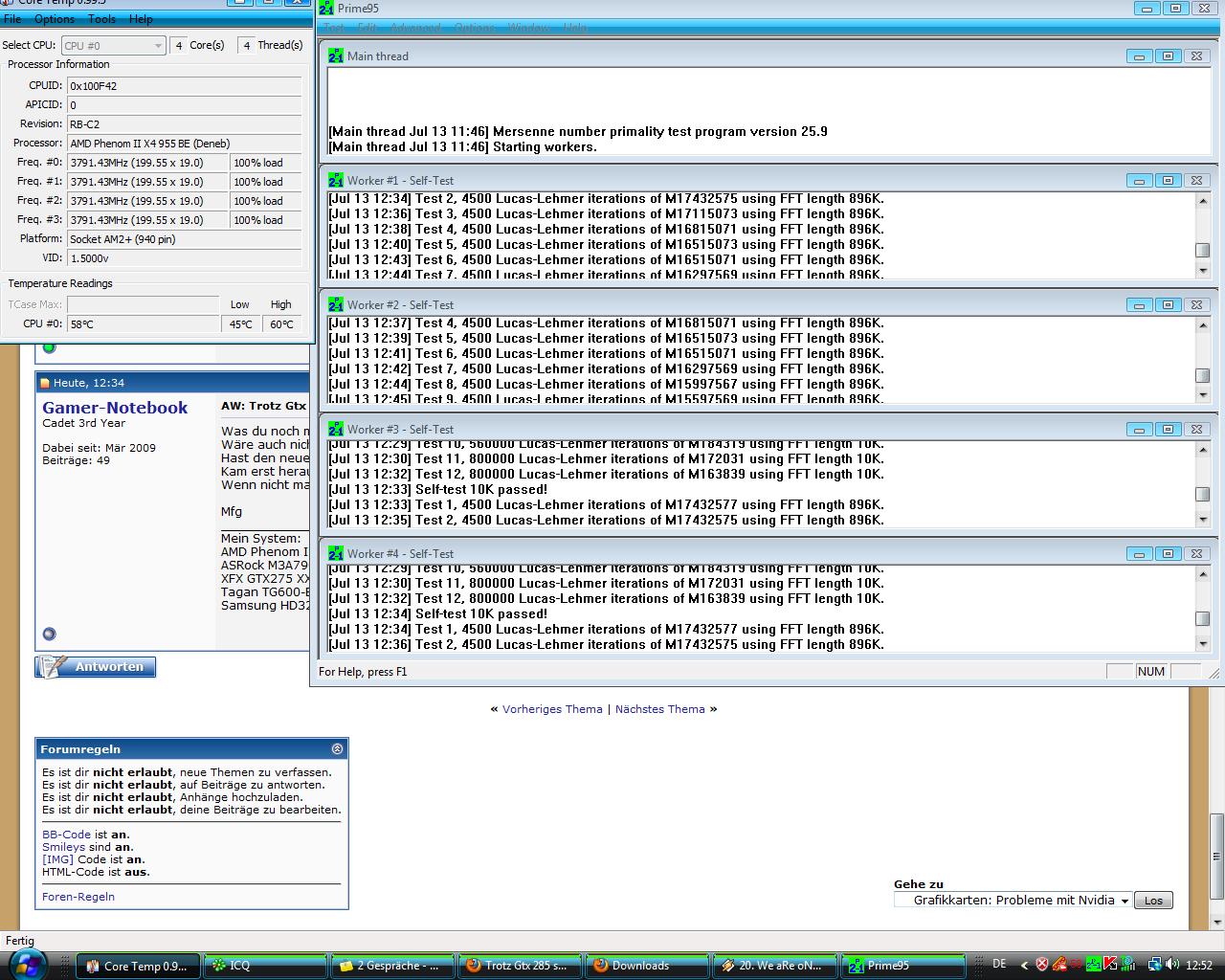1225x980 pixels.
Task: Click the browser page vertical scrollbar thumb
Action: click(x=1216, y=857)
